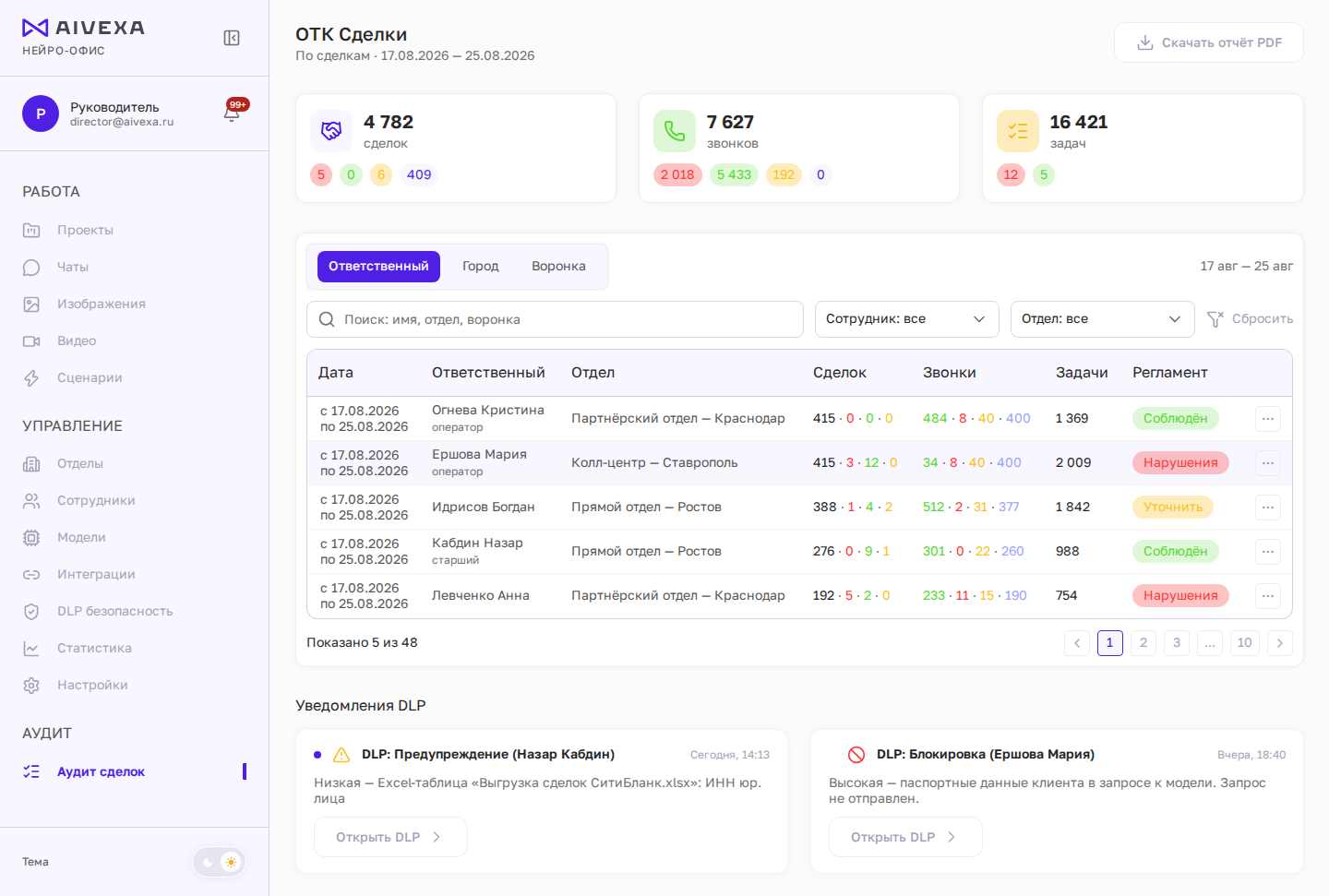Click the Интеграции link icon
This screenshot has width=1329, height=896.
coord(31,574)
